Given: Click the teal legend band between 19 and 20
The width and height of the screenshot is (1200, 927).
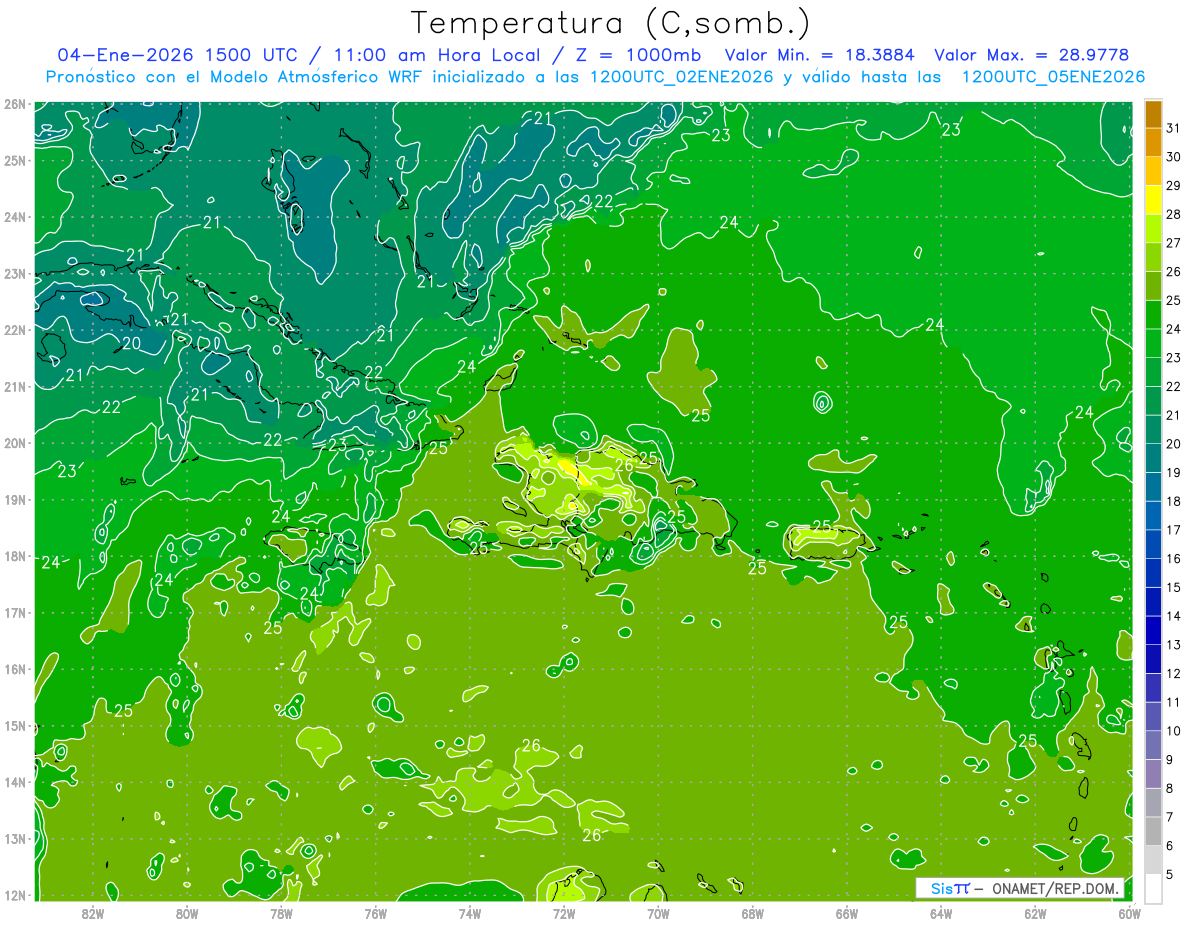Looking at the screenshot, I should tap(1153, 458).
